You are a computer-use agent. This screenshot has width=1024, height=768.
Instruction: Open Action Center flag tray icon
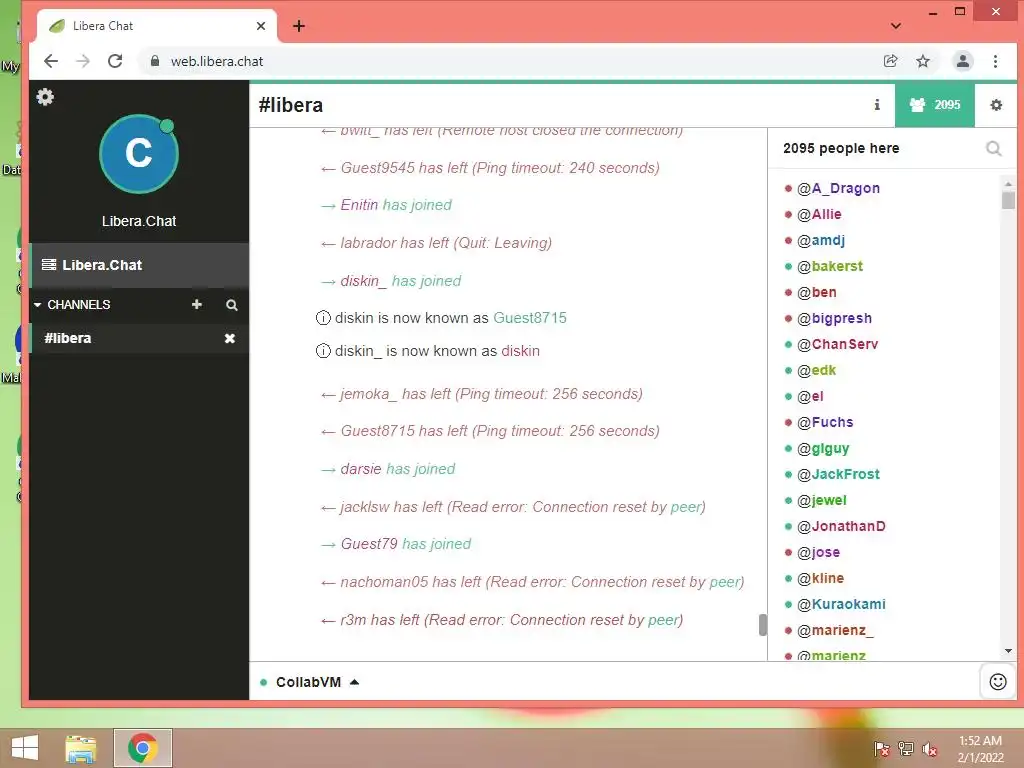[882, 749]
